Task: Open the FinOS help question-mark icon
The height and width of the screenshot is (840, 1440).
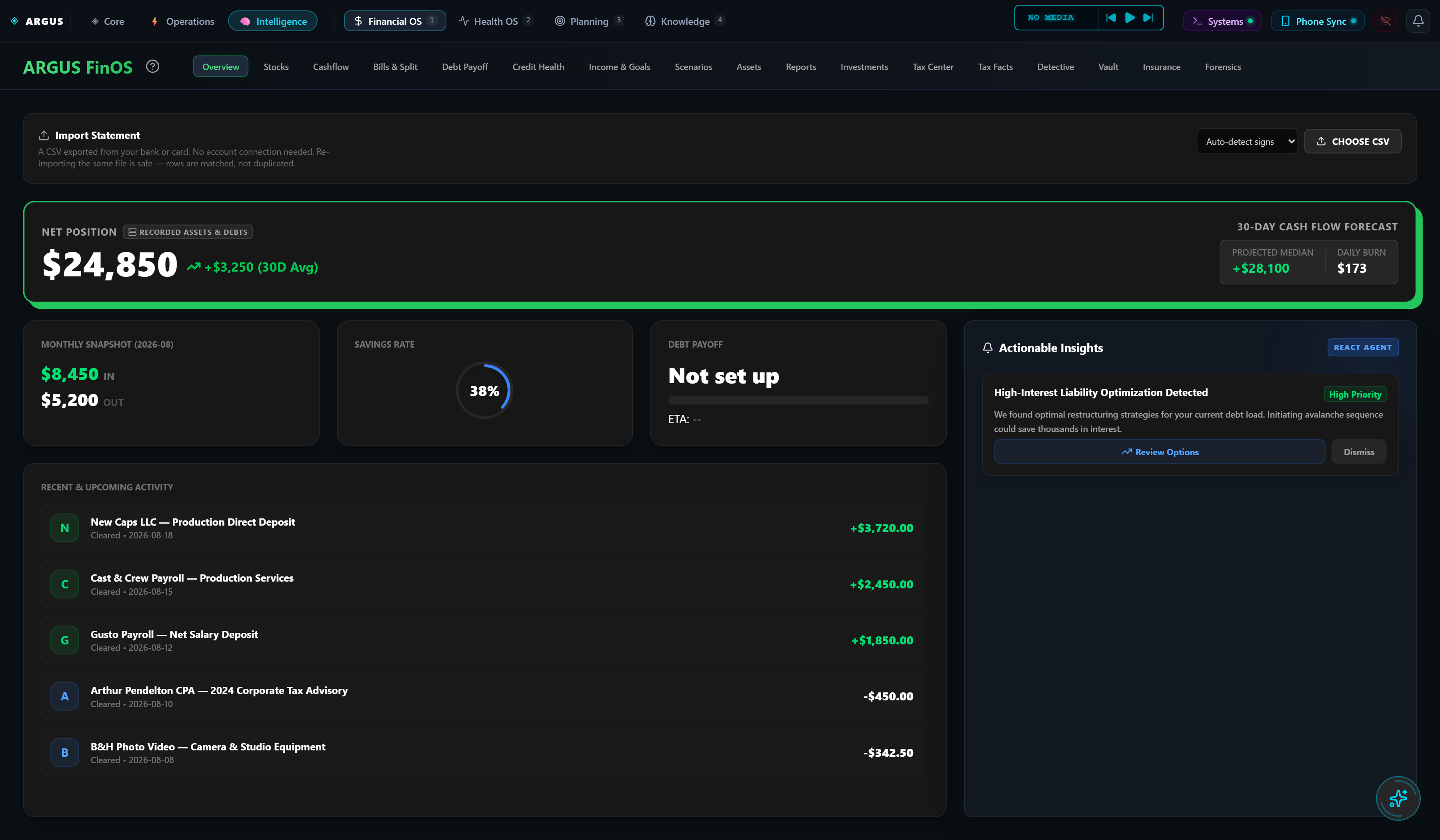Action: click(x=152, y=66)
